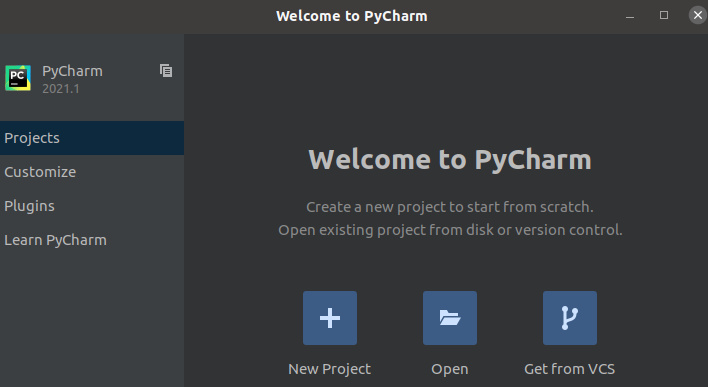
Task: Click the copy icon beside the PyCharm name
Action: pos(166,70)
